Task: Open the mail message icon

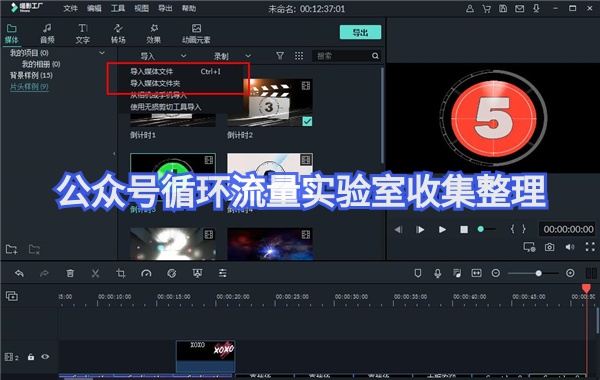Action: (519, 8)
